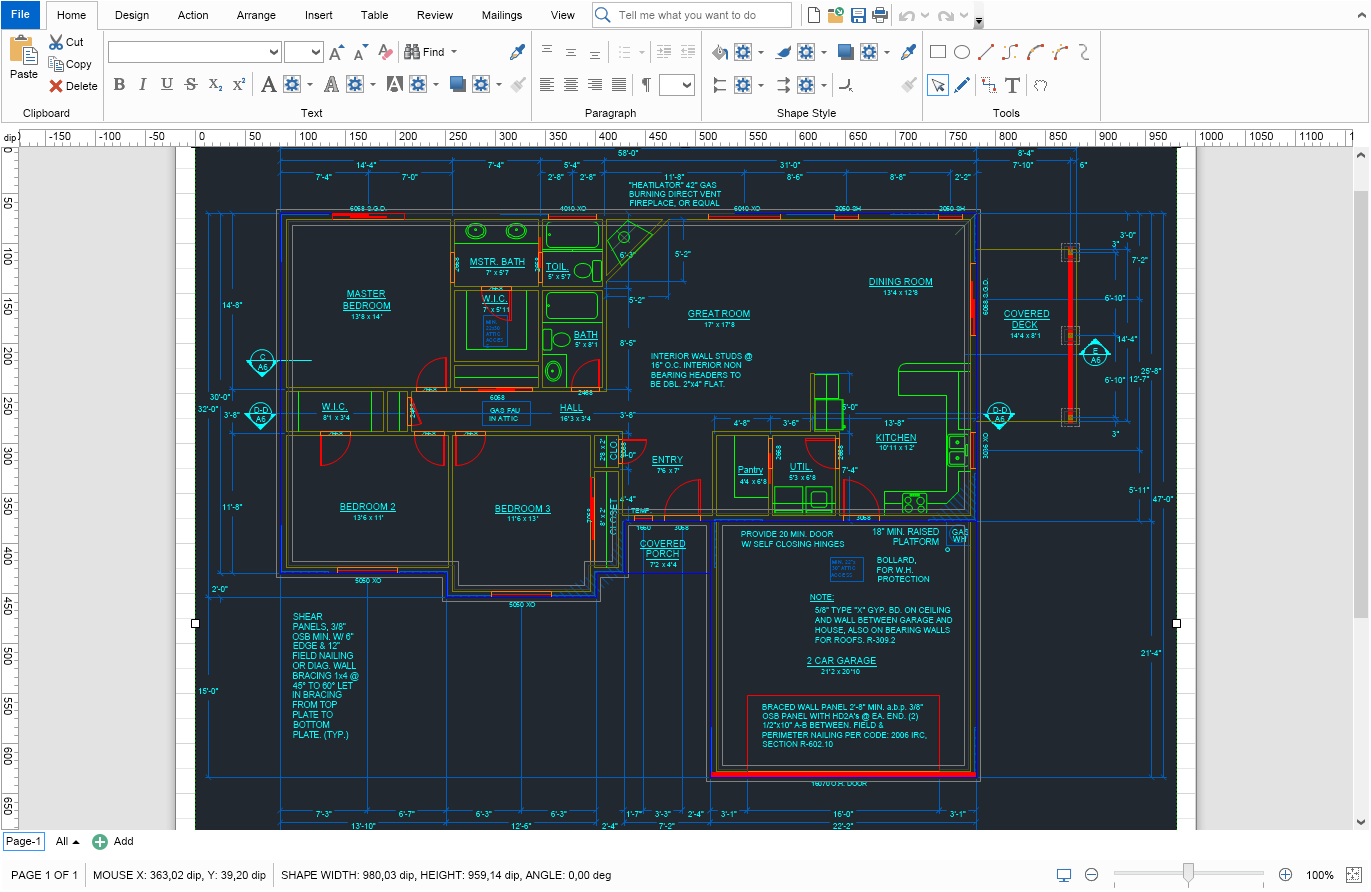Justify paragraph text

619,85
